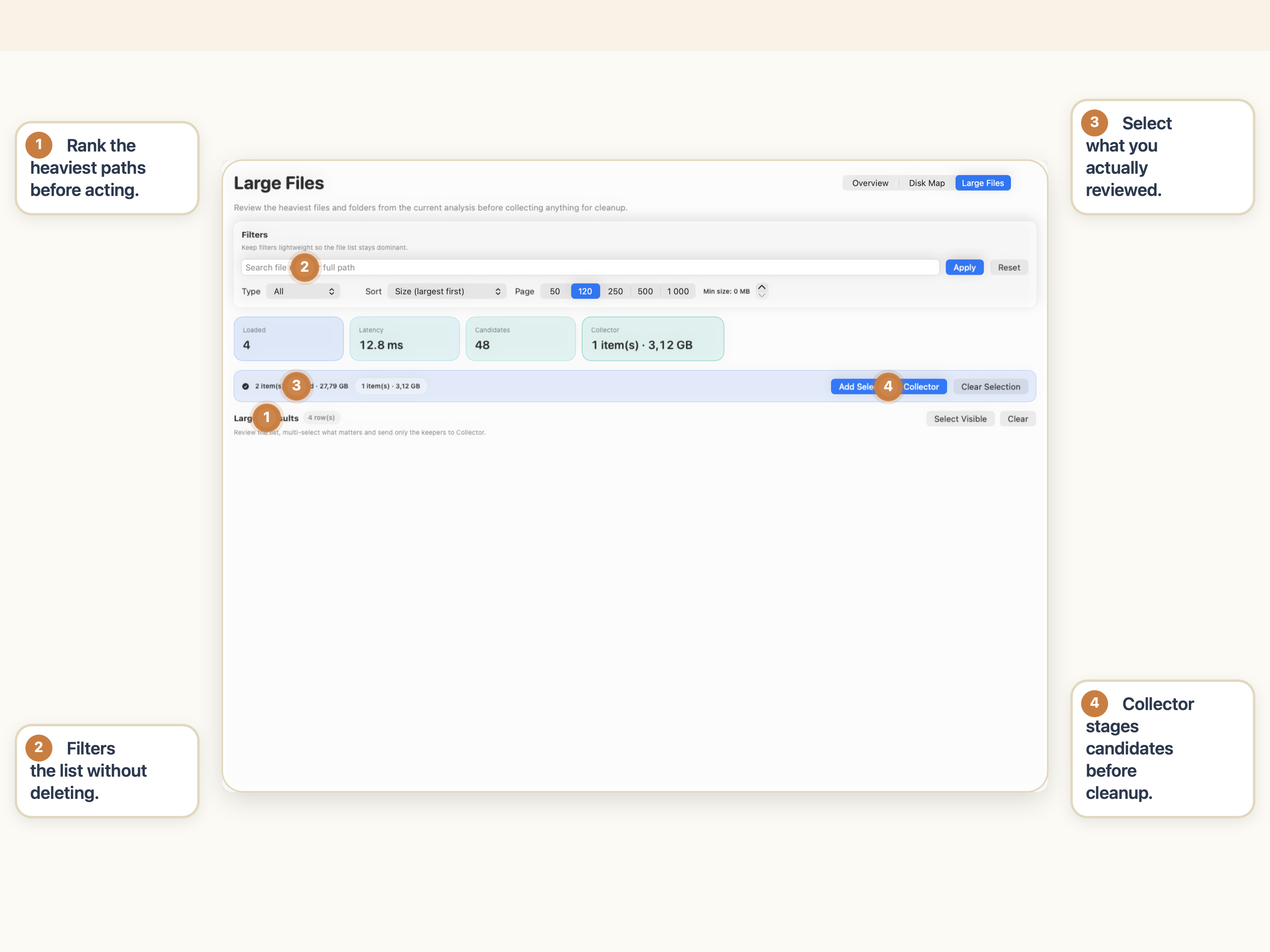Viewport: 1270px width, 952px height.
Task: Open the Type dropdown set to All
Action: coord(303,292)
